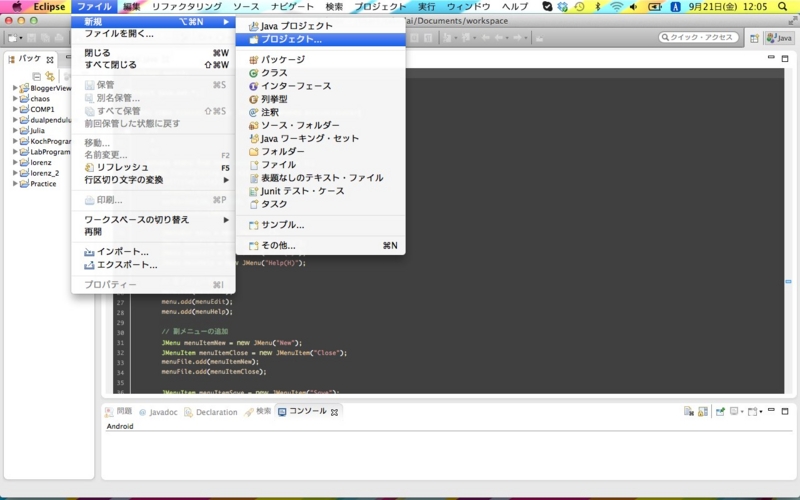Click the volume icon in menu bar
This screenshot has width=800, height=500.
(x=634, y=7)
